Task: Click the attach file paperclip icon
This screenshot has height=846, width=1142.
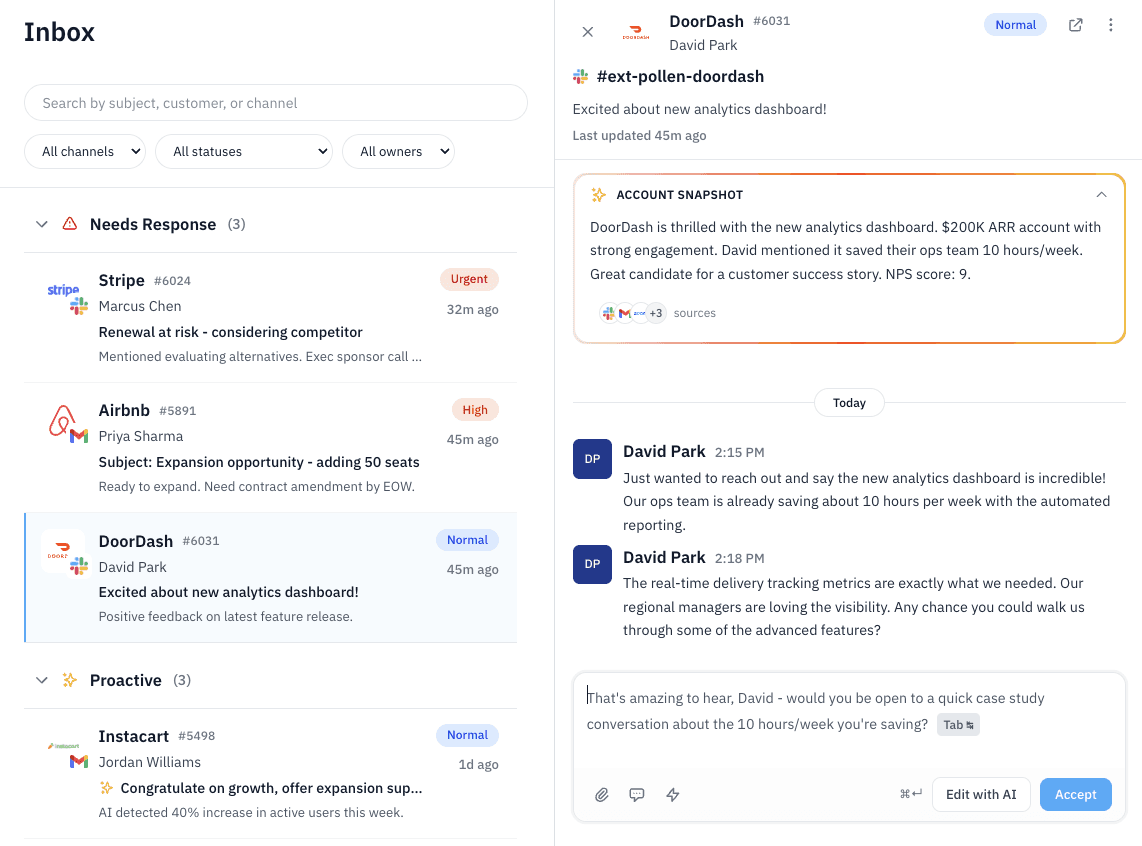Action: (602, 794)
